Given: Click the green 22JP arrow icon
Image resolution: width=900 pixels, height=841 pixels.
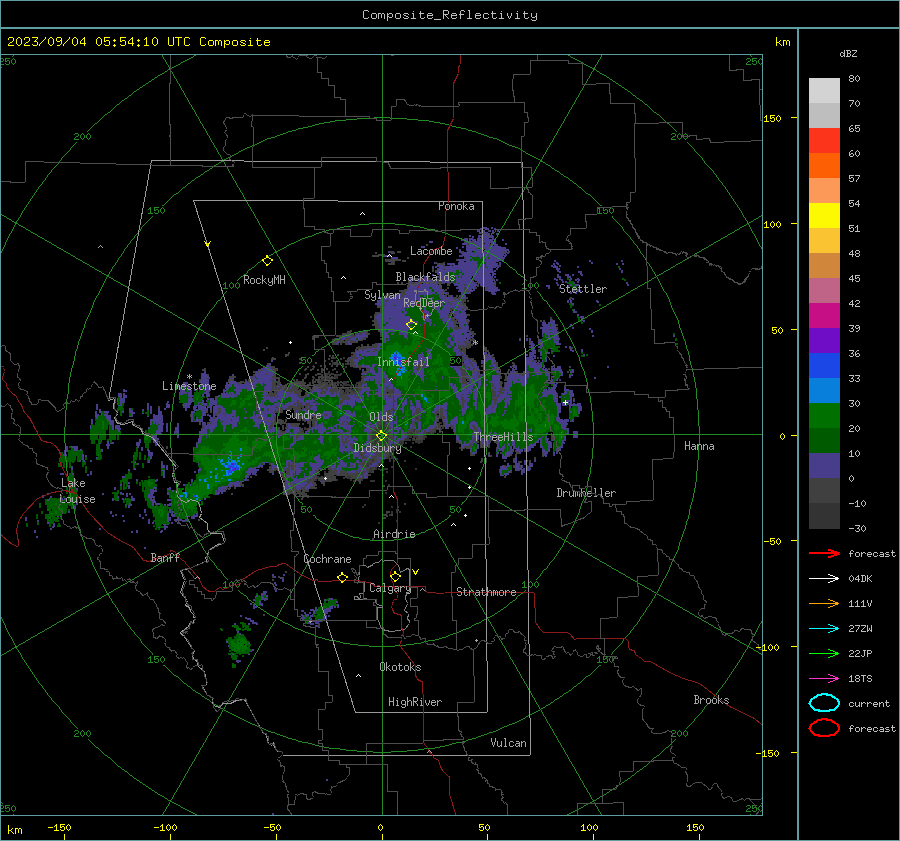Looking at the screenshot, I should (x=824, y=653).
